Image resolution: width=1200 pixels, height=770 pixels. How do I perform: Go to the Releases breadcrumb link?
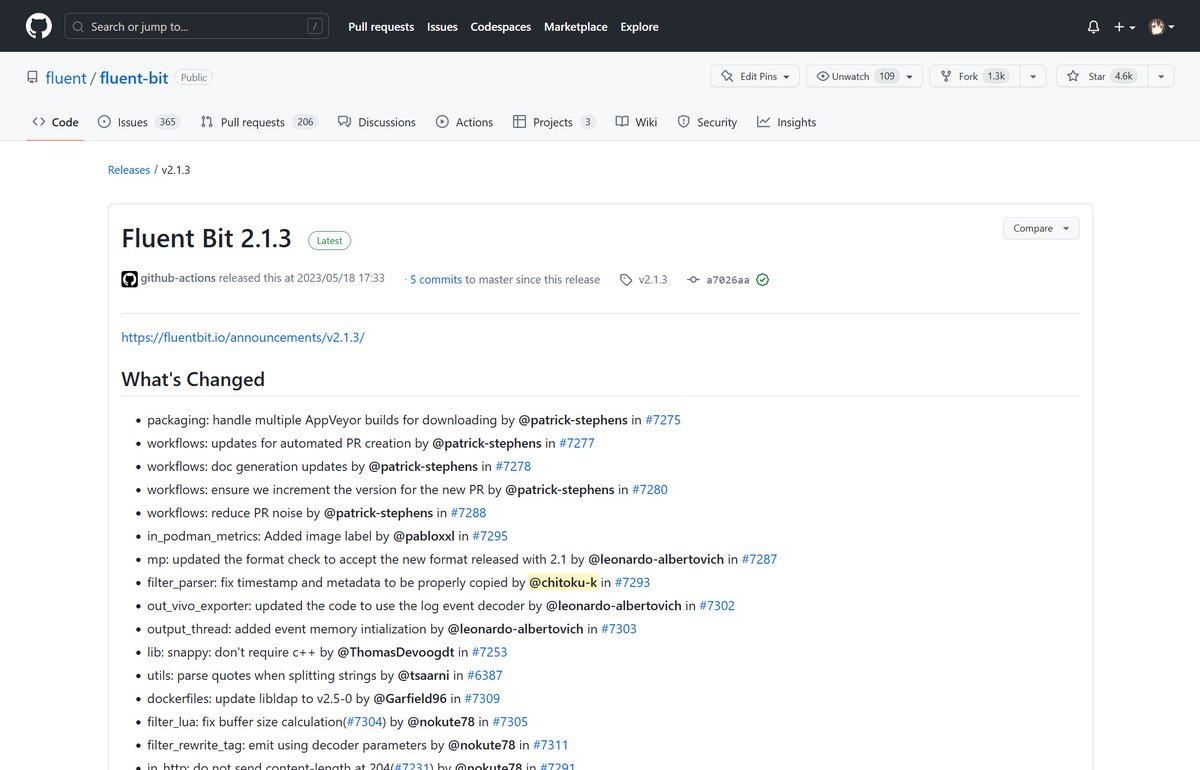(x=129, y=170)
